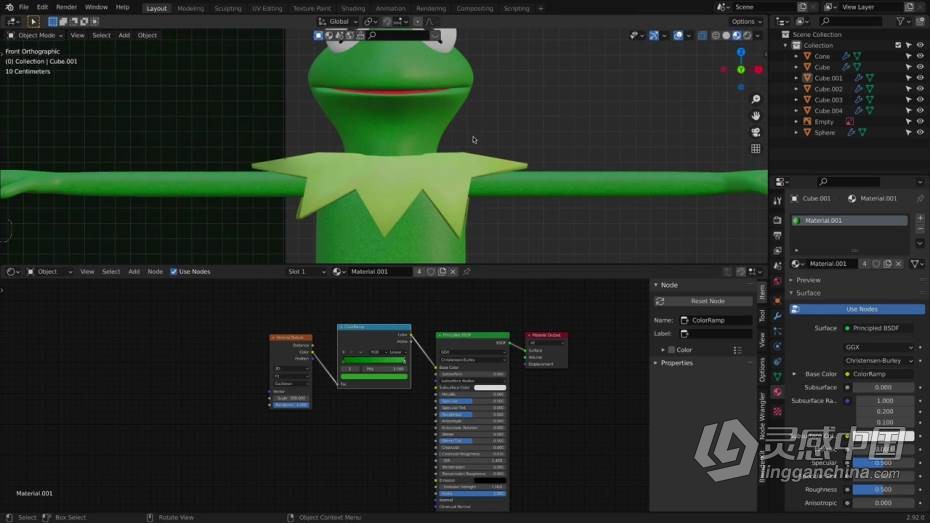This screenshot has width=930, height=523.
Task: Click the pan view hand icon
Action: [756, 116]
